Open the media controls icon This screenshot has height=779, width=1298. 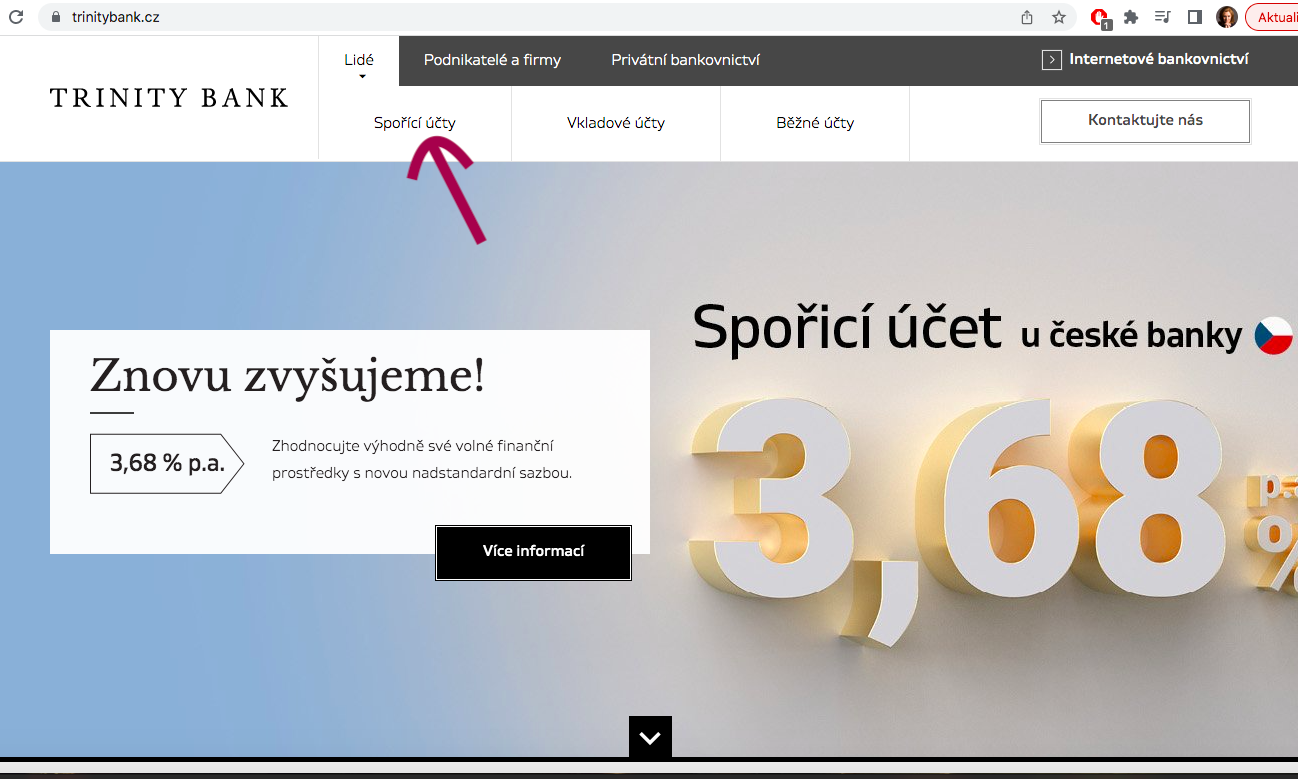pos(1162,17)
